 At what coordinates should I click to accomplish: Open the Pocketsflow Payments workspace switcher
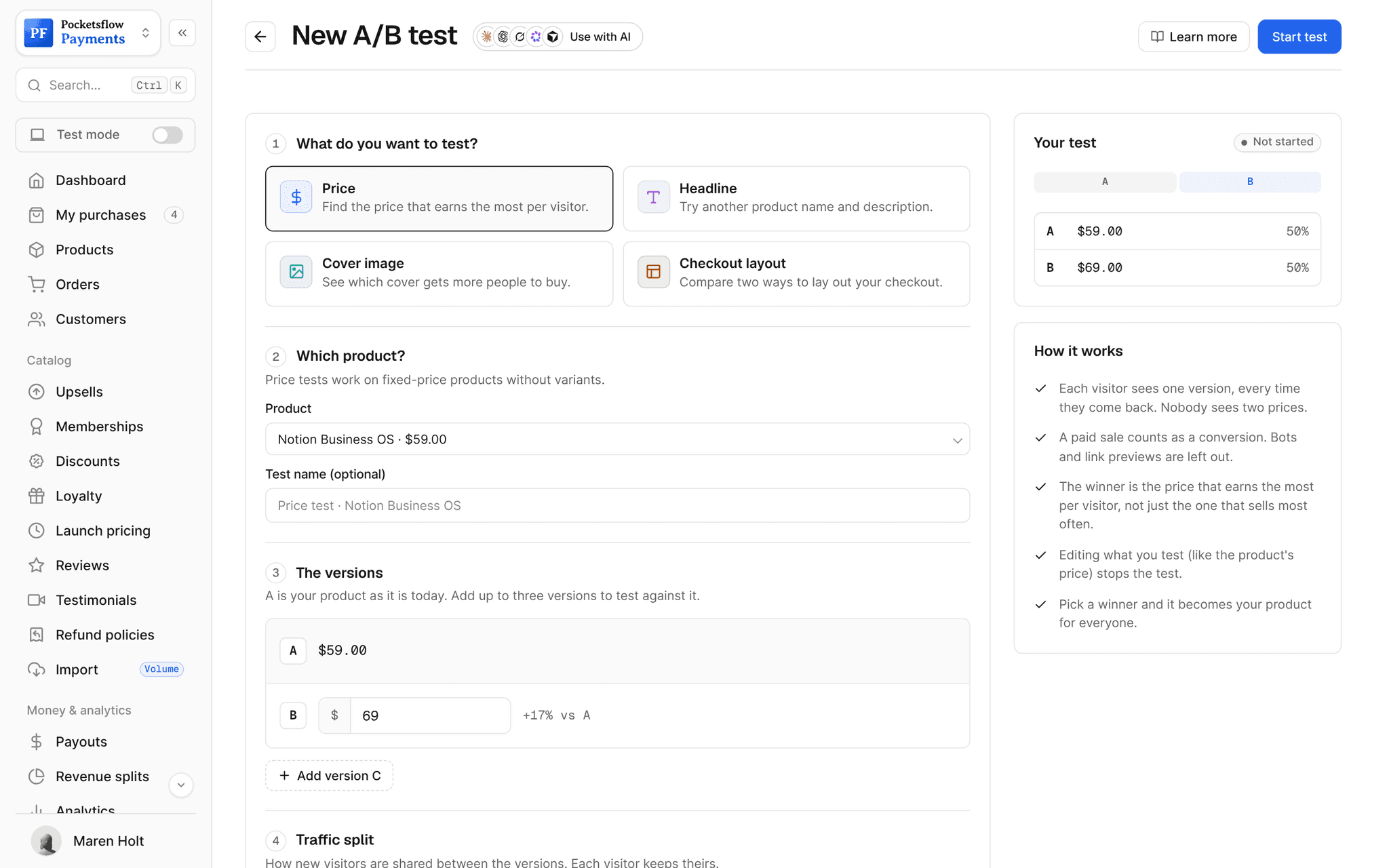pyautogui.click(x=88, y=33)
